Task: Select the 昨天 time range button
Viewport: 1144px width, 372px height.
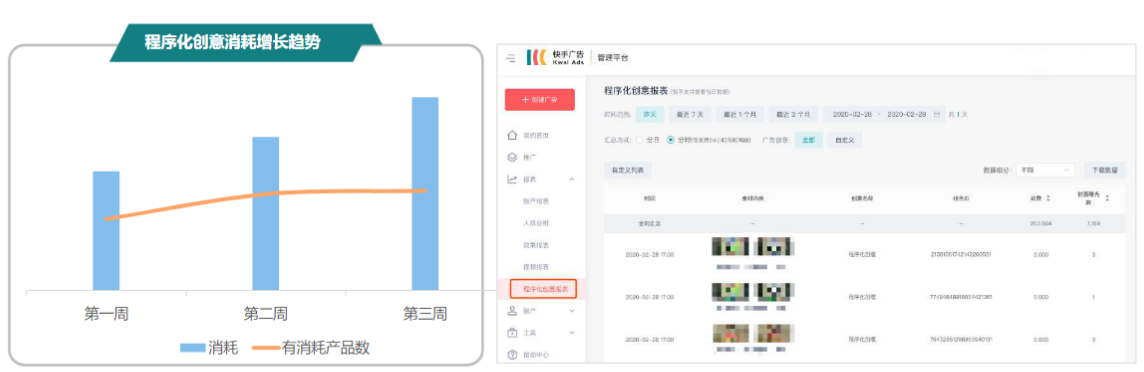Action: coord(649,115)
